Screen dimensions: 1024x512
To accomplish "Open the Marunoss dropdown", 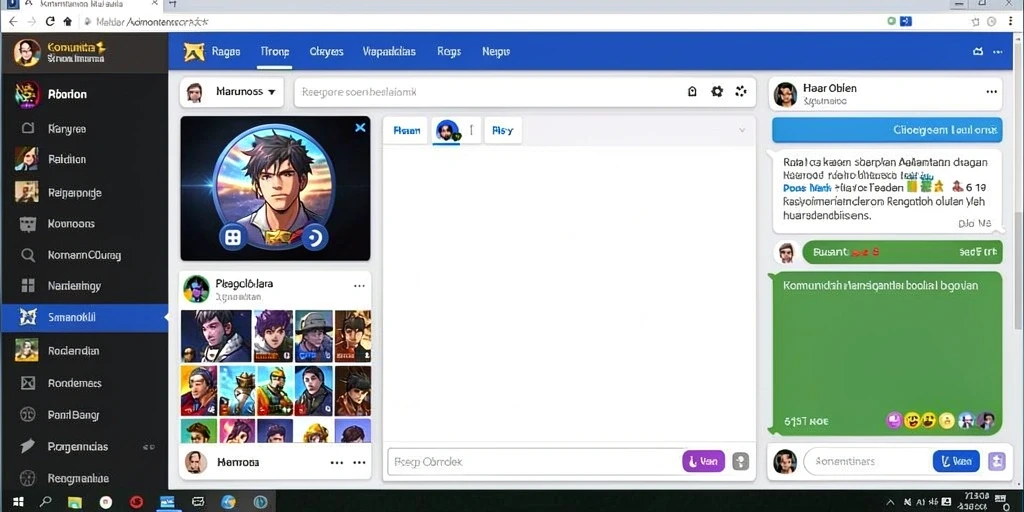I will (x=232, y=92).
